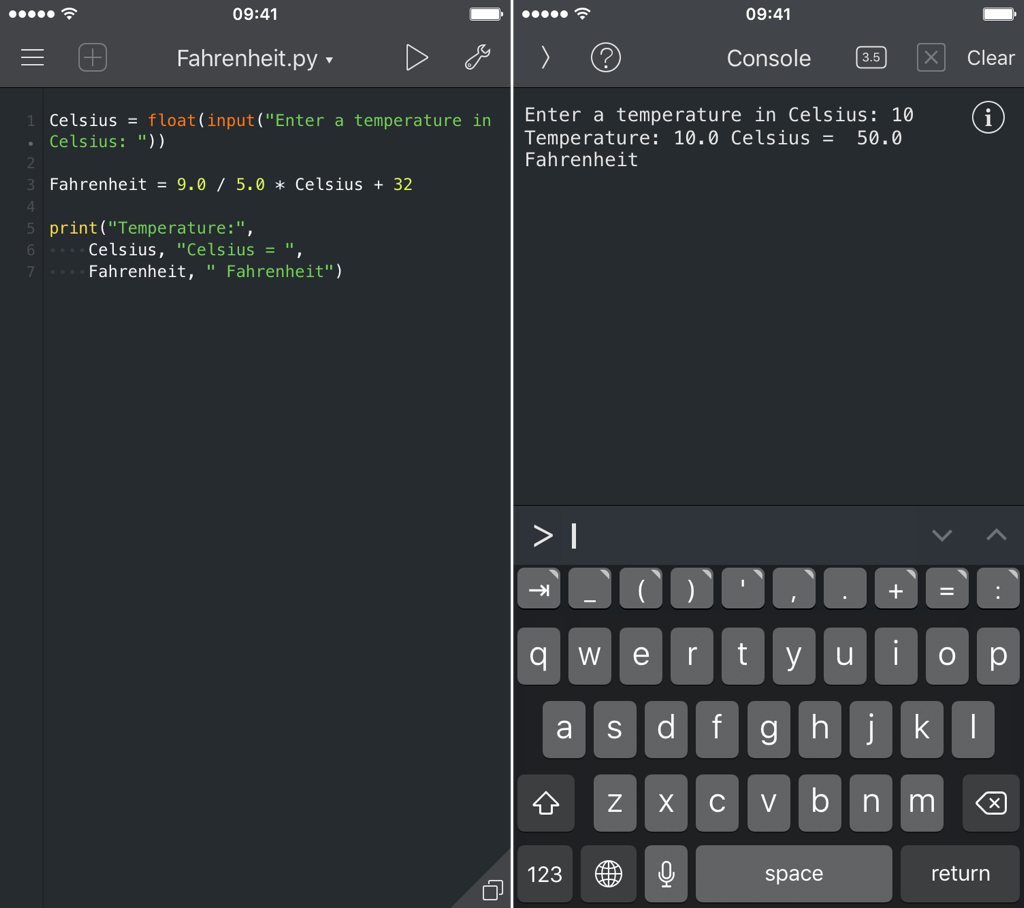Tap the return key
The height and width of the screenshot is (908, 1024).
pos(960,873)
